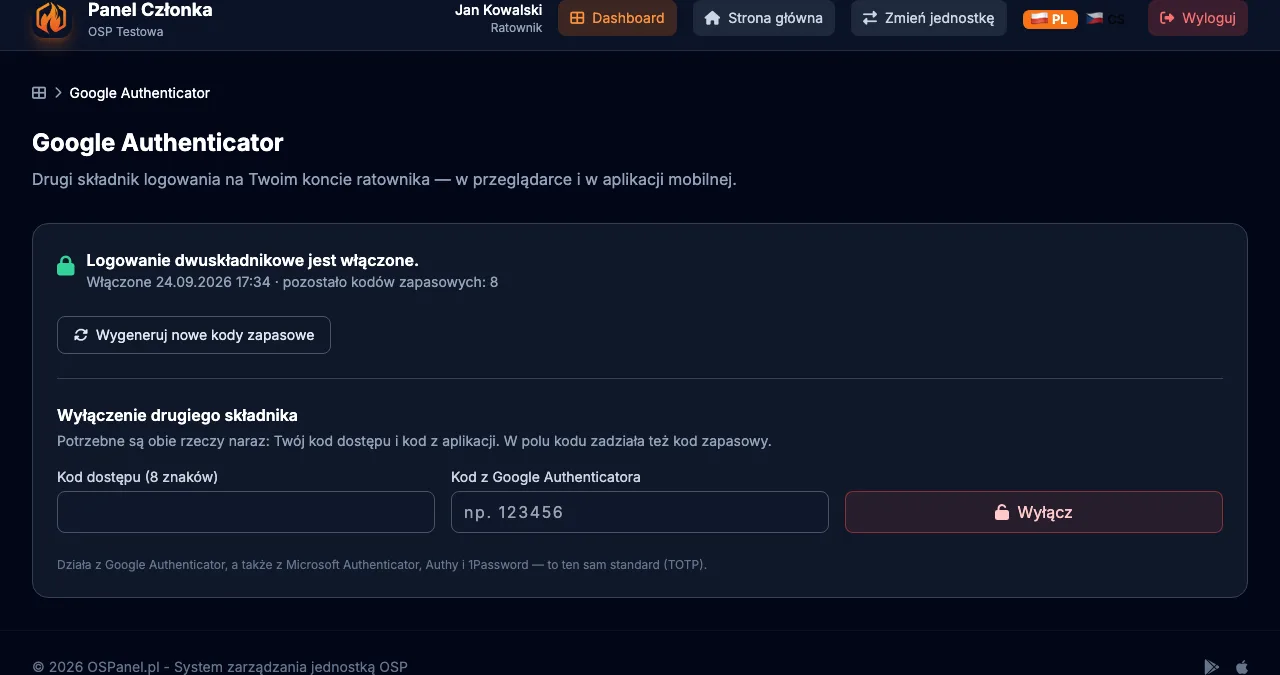Click the 'Działa z Google Authenticator' TOTP note
The image size is (1280, 675).
coord(382,565)
